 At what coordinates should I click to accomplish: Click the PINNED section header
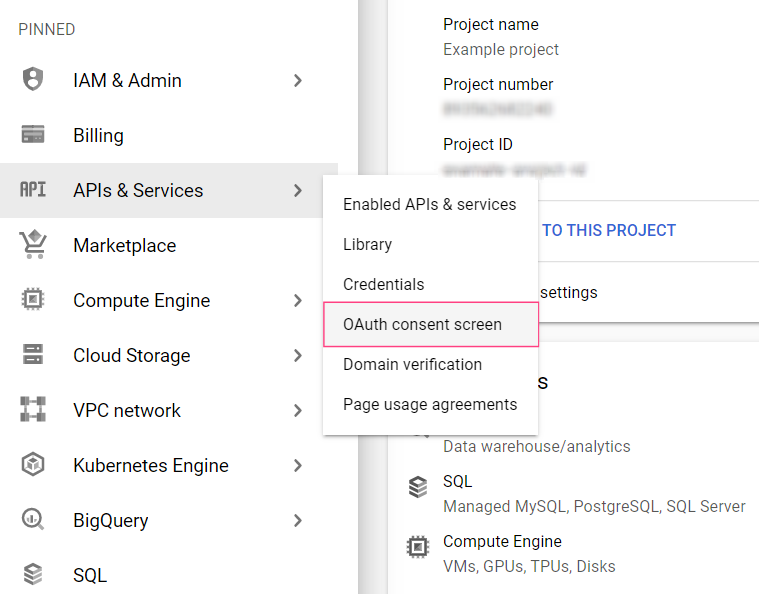[x=46, y=30]
